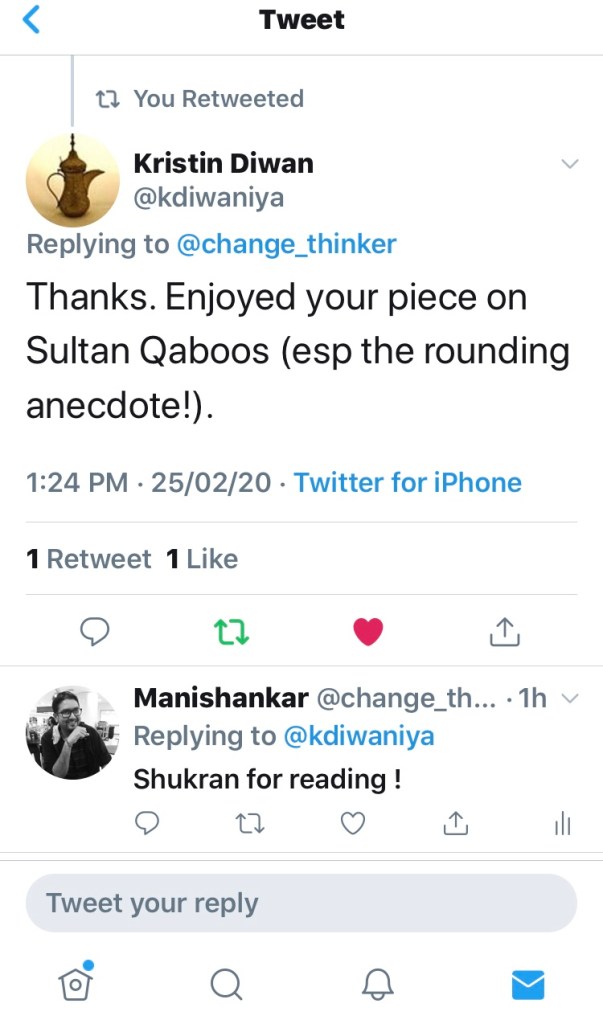Open the @change_thinker mention link
This screenshot has width=603, height=1024.
pyautogui.click(x=287, y=244)
